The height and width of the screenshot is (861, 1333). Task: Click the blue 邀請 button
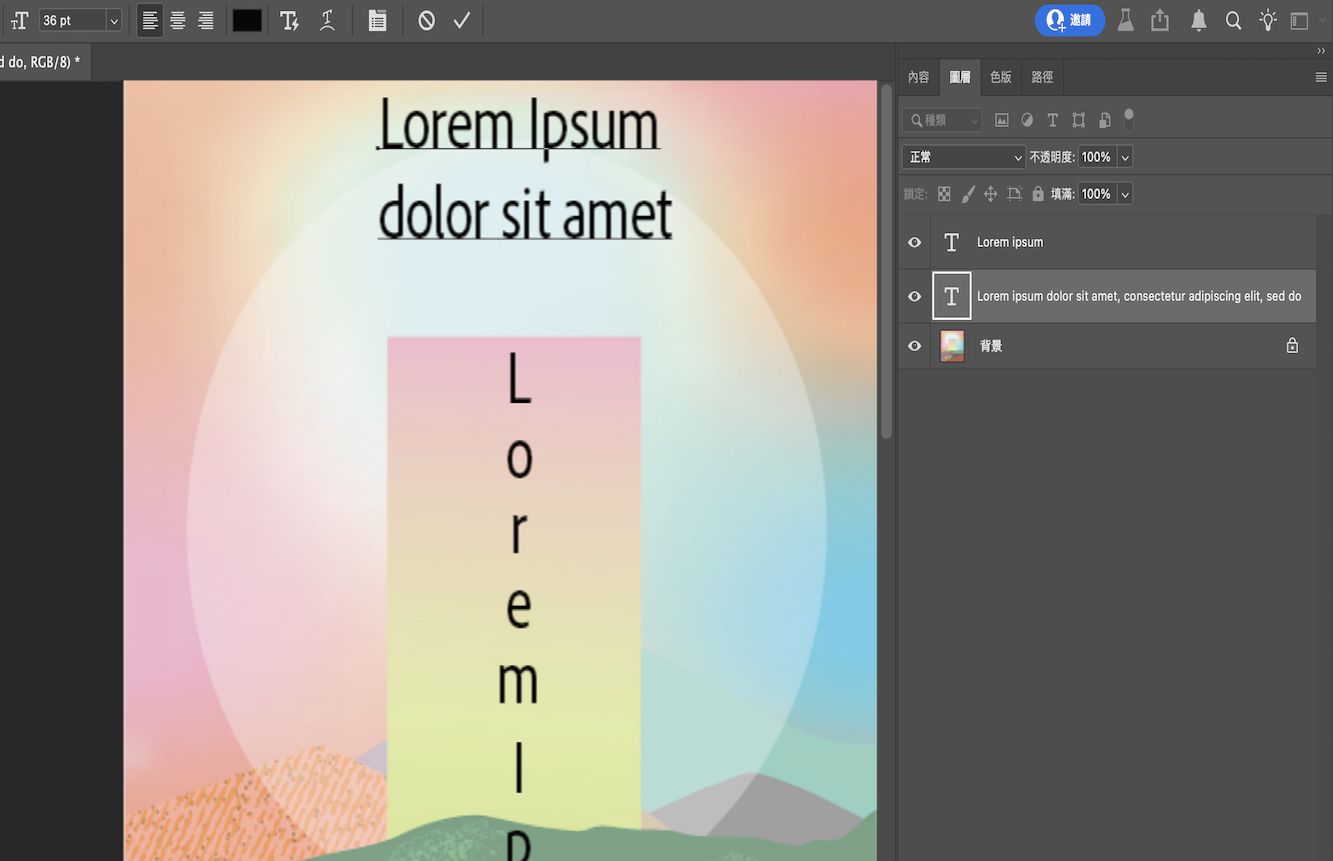1069,19
